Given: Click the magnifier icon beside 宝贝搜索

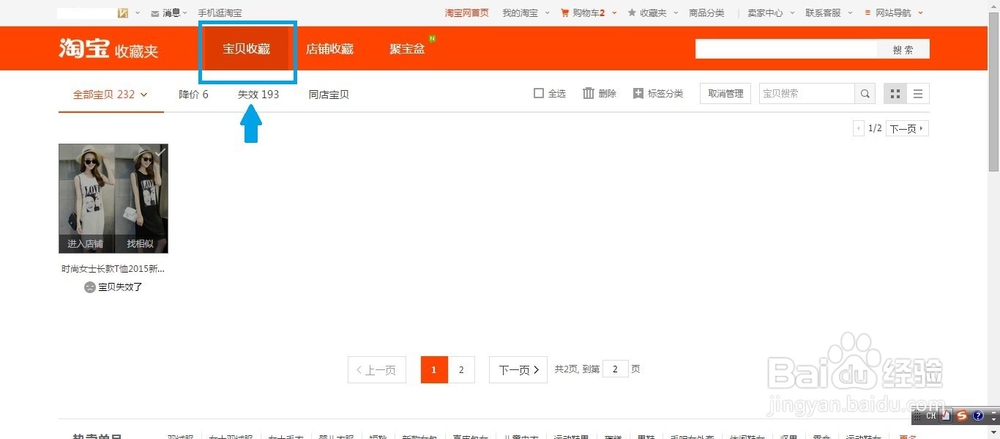Looking at the screenshot, I should tap(865, 94).
